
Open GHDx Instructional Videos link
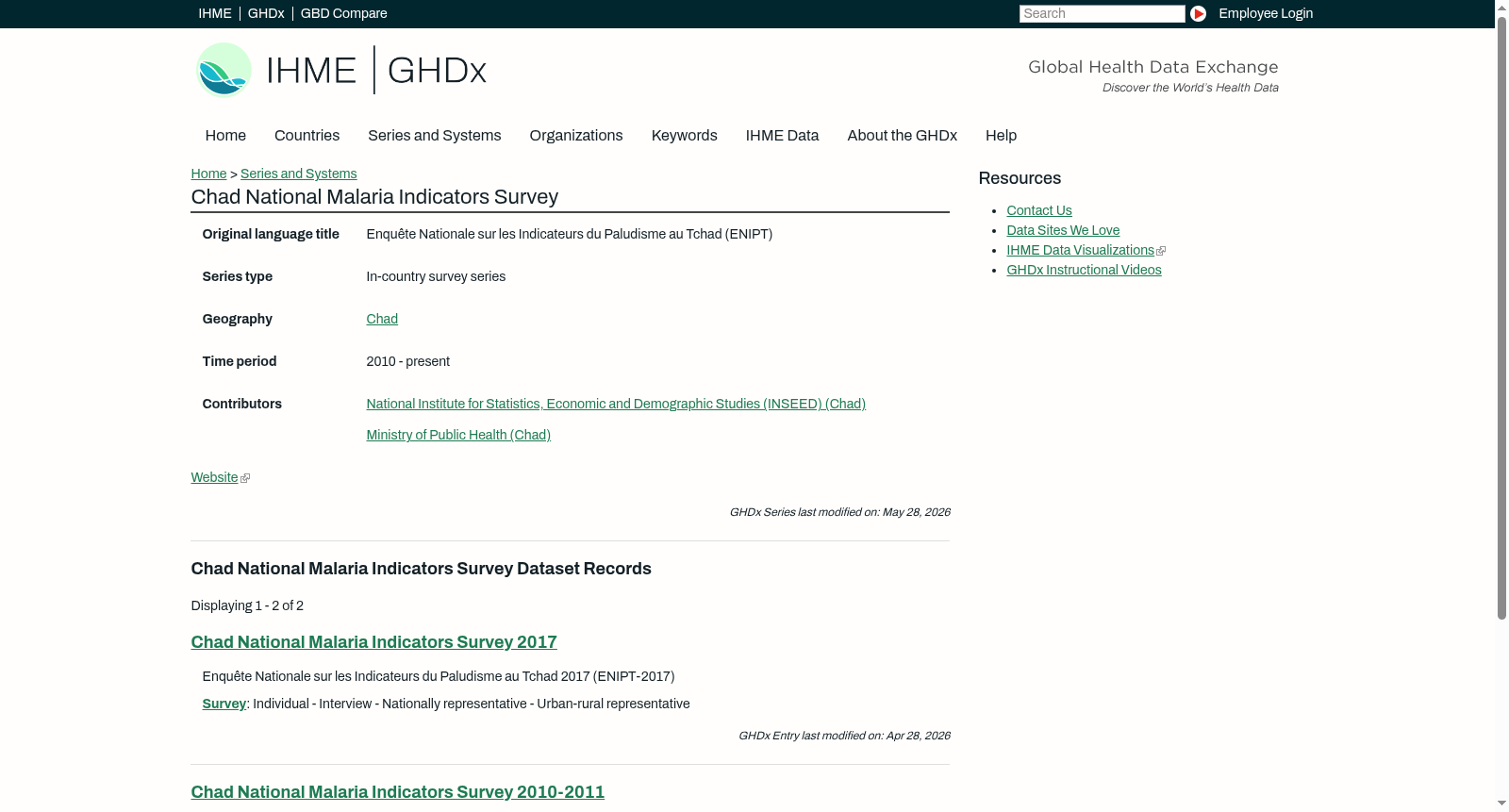tap(1084, 270)
